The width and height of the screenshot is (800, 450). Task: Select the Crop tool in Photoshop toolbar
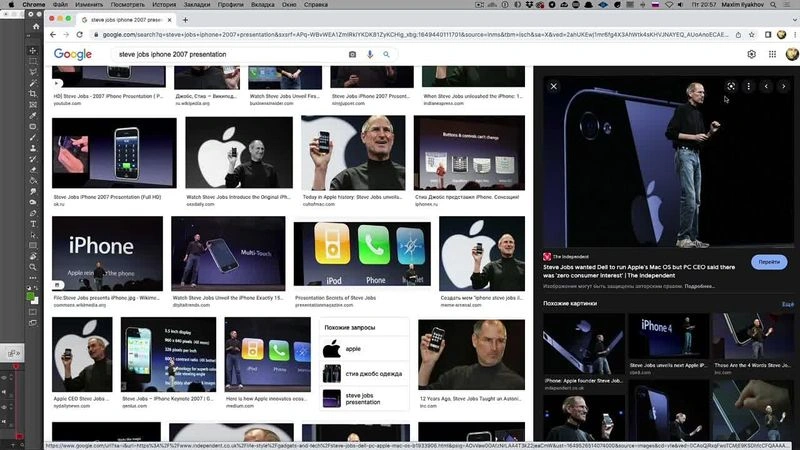33,94
